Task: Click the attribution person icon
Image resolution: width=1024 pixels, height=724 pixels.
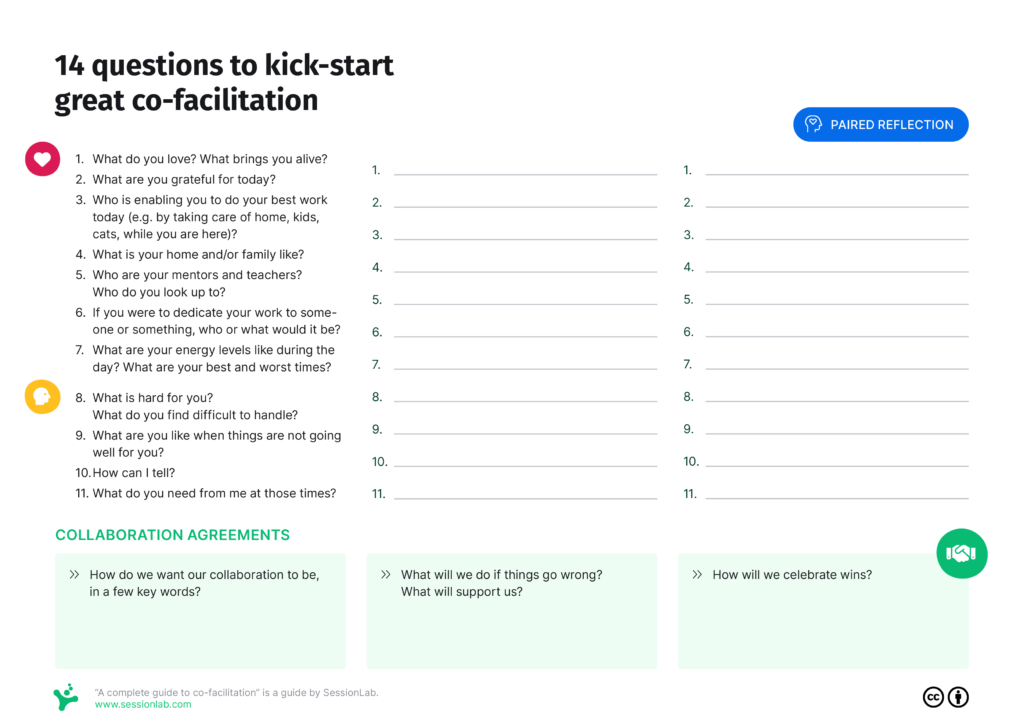Action: (958, 697)
